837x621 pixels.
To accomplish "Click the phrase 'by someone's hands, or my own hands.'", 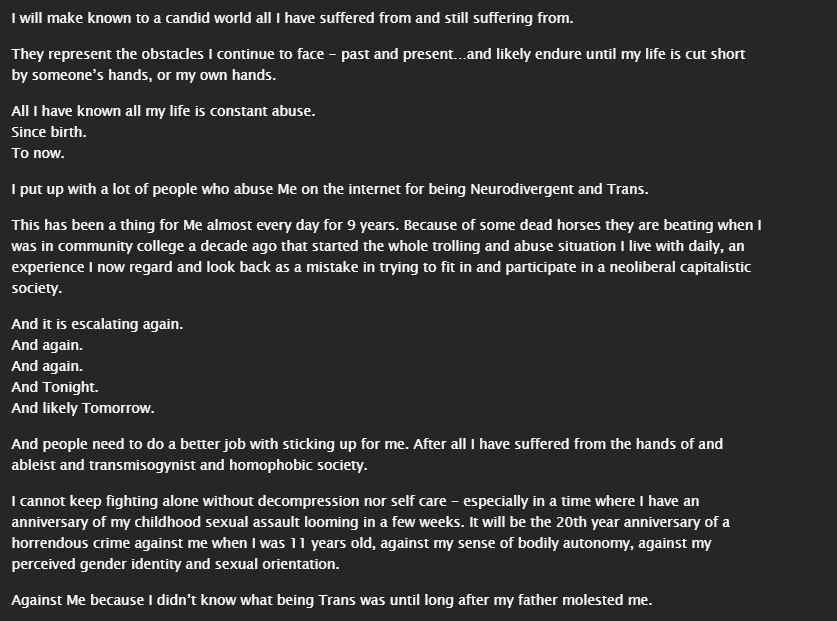I will click(144, 75).
